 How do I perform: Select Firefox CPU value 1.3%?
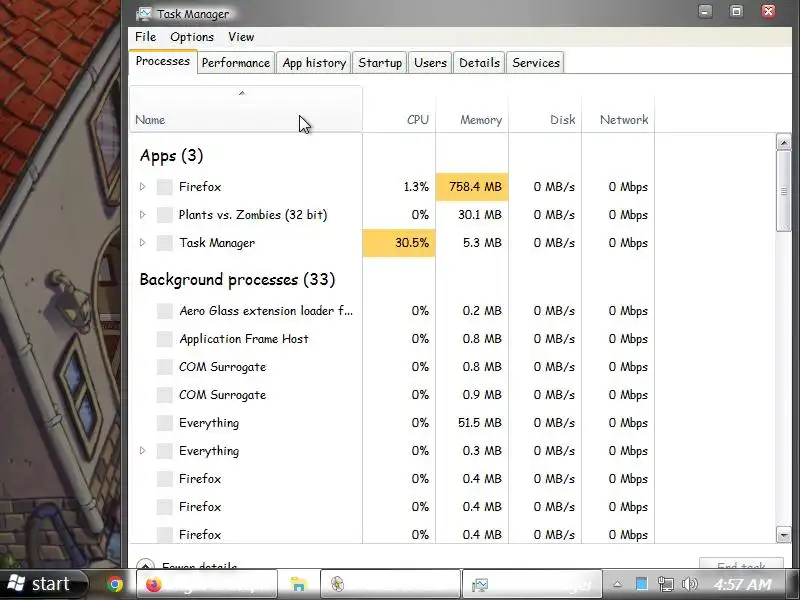(x=399, y=187)
